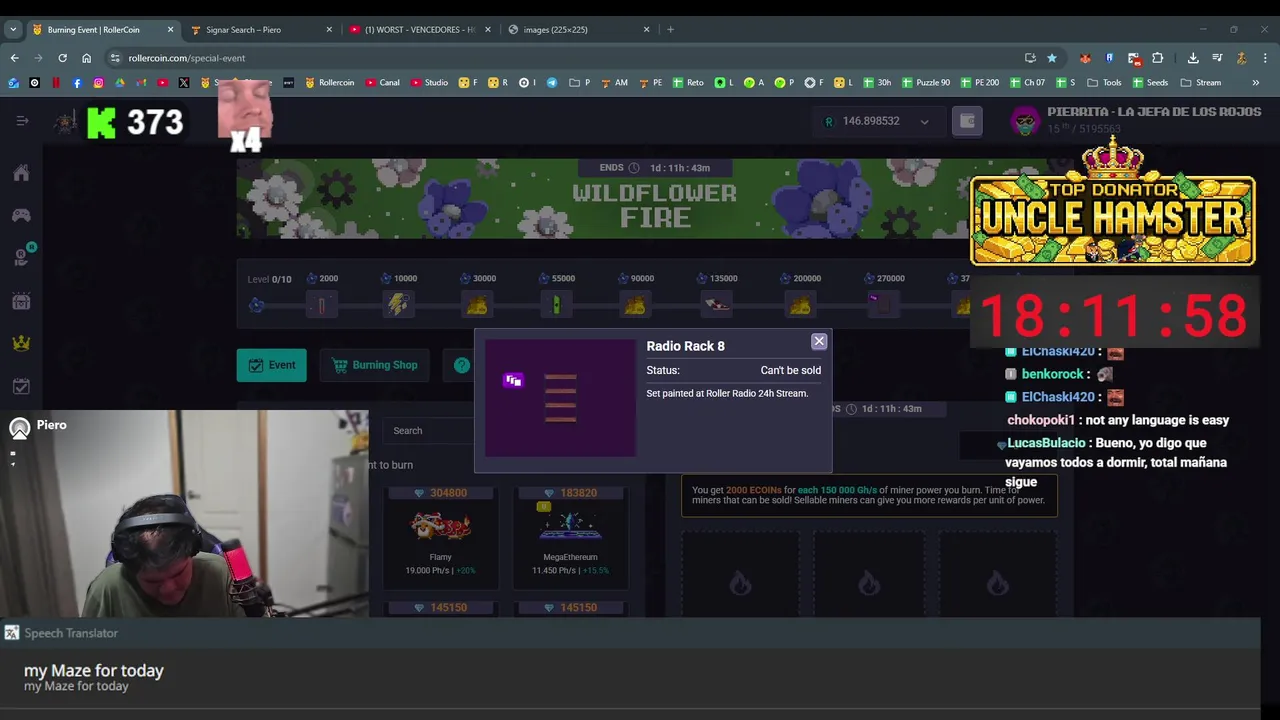Open the PE 200 bookmark
Screen dimensions: 1280x720
pyautogui.click(x=979, y=82)
